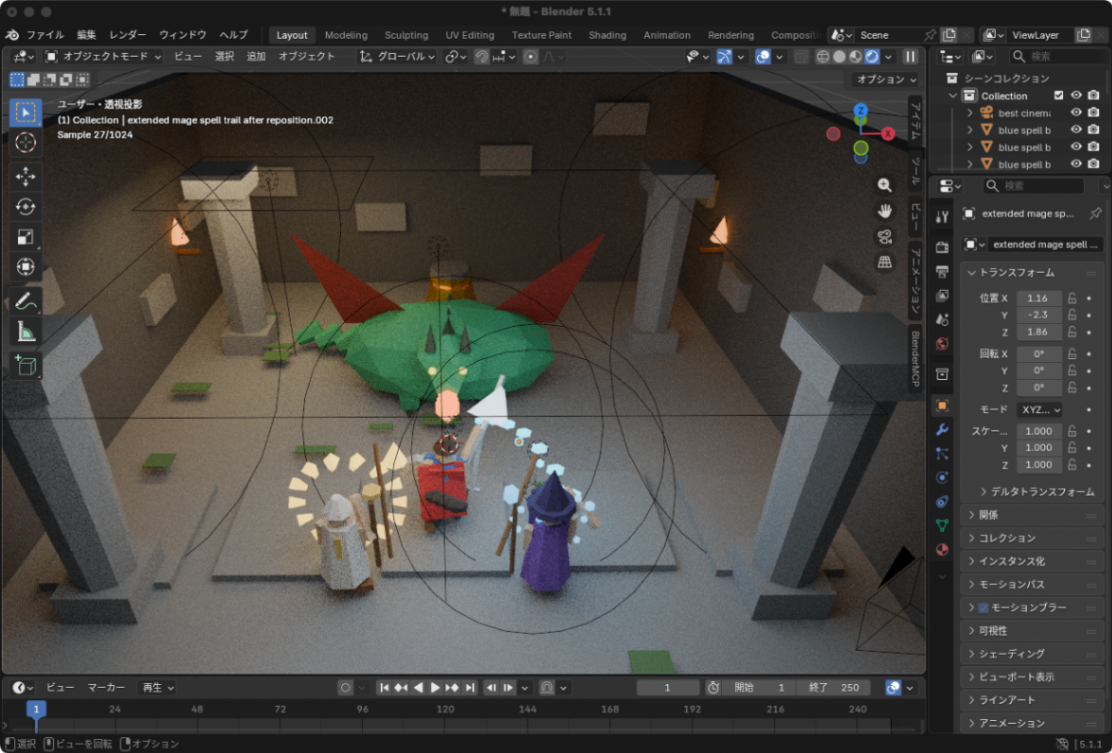Screen dimensions: 1112x753
Task: Open the Tool properties tab
Action: (x=942, y=217)
